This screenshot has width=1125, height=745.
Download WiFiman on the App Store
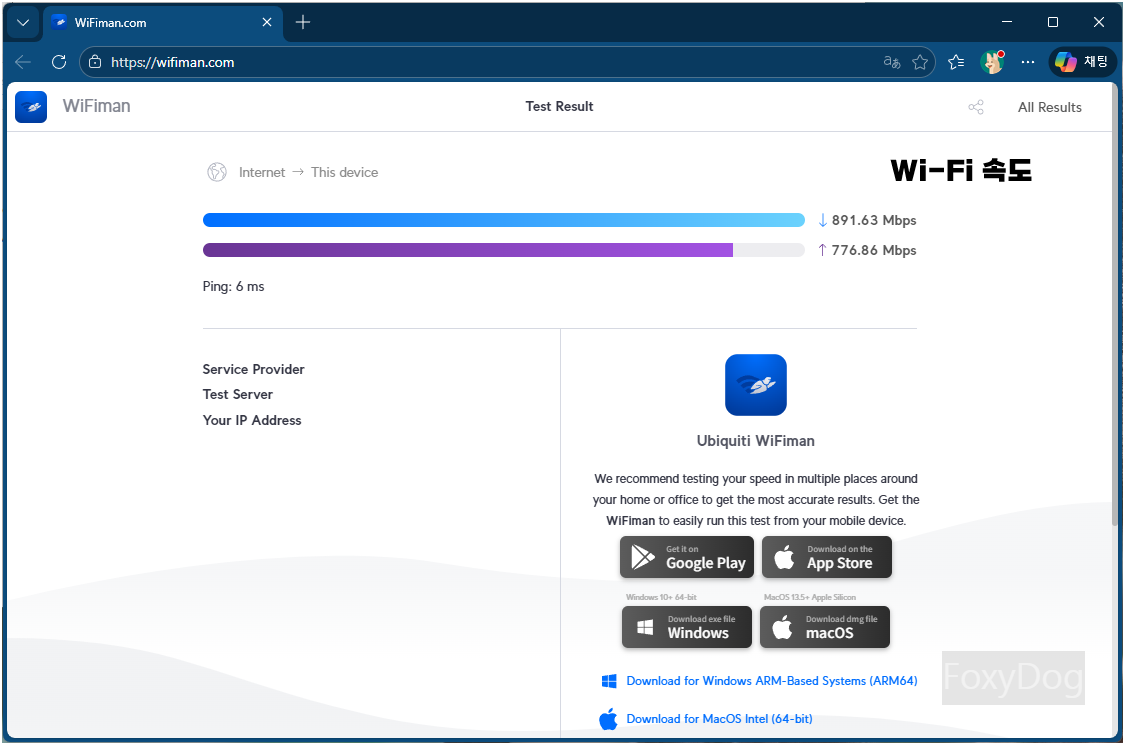pyautogui.click(x=827, y=557)
